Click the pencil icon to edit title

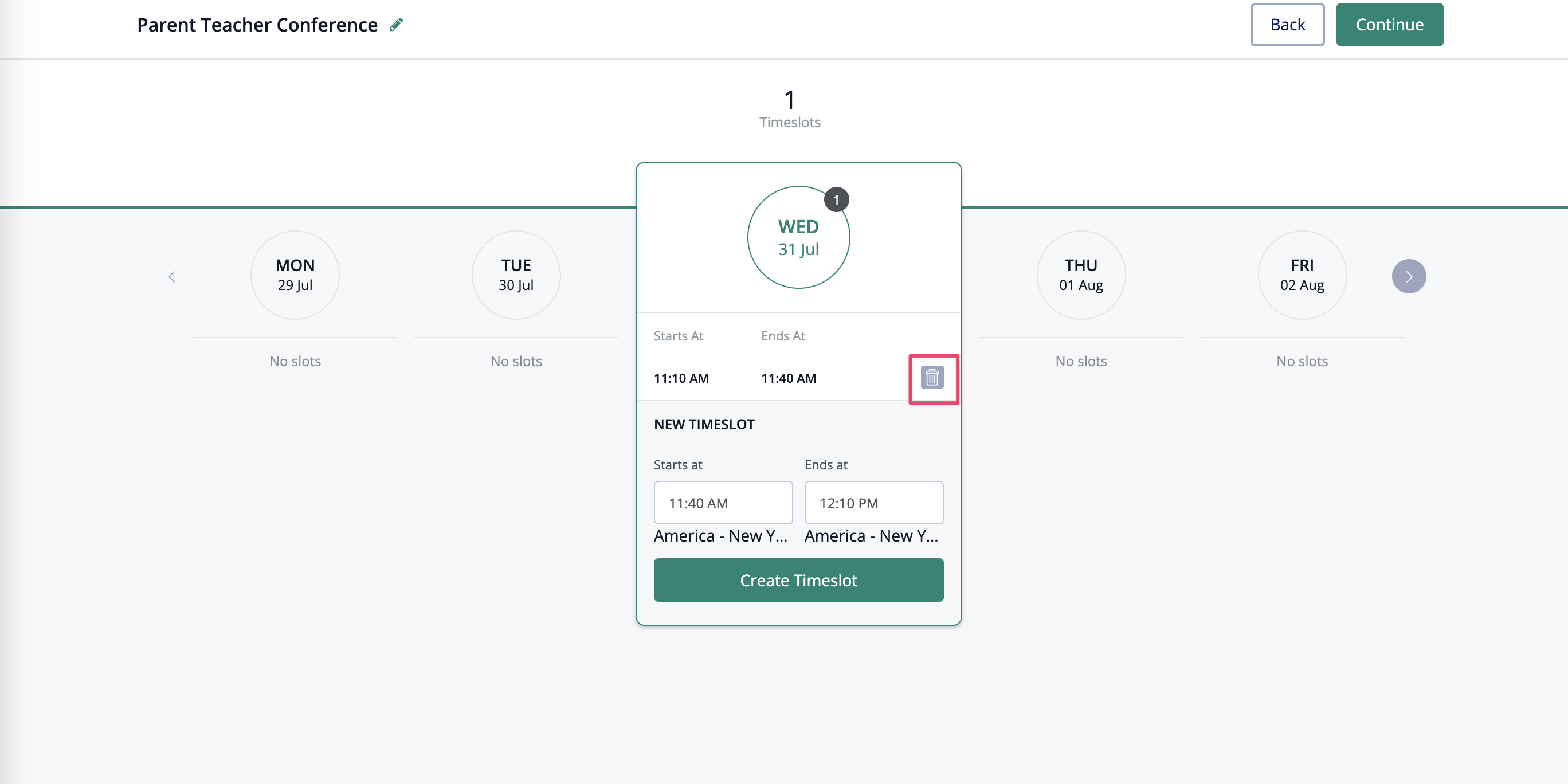click(x=396, y=24)
